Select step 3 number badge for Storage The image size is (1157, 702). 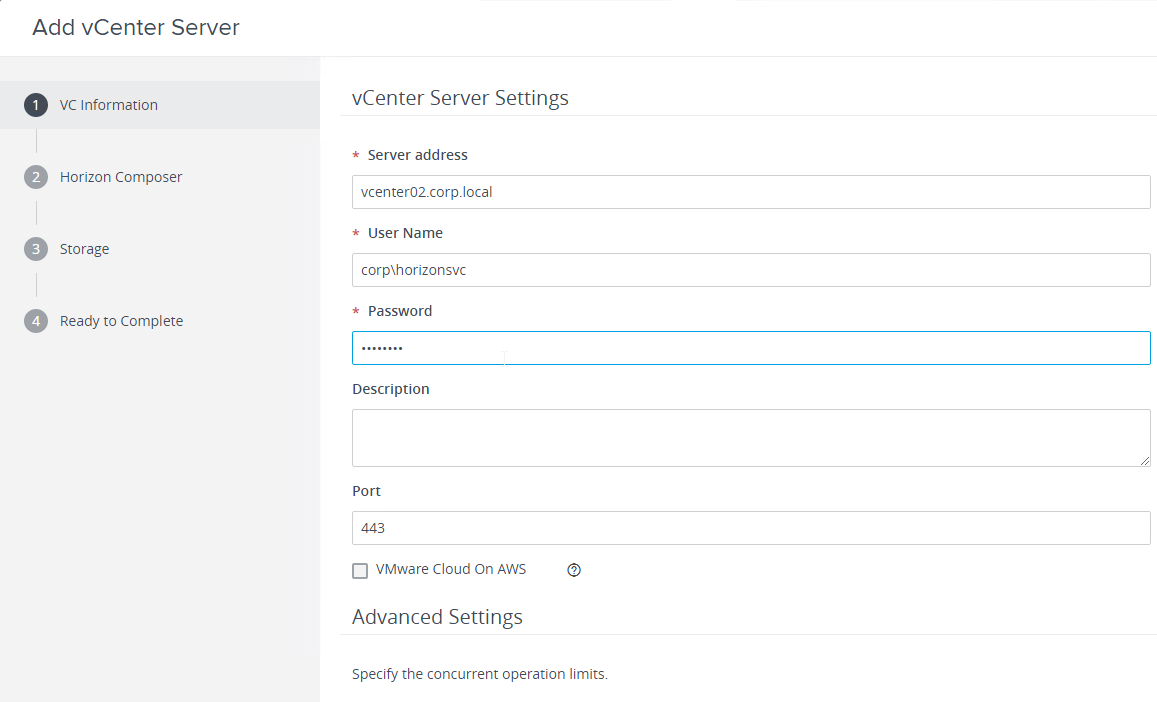35,249
